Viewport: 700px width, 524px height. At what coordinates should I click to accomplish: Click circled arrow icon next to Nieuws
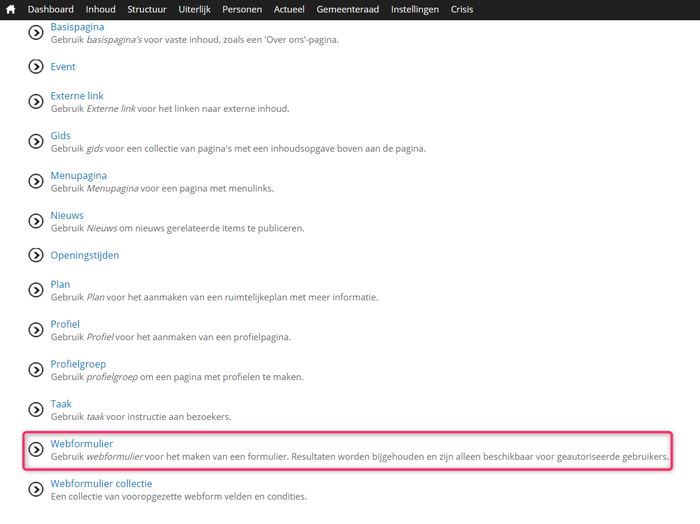pyautogui.click(x=36, y=221)
